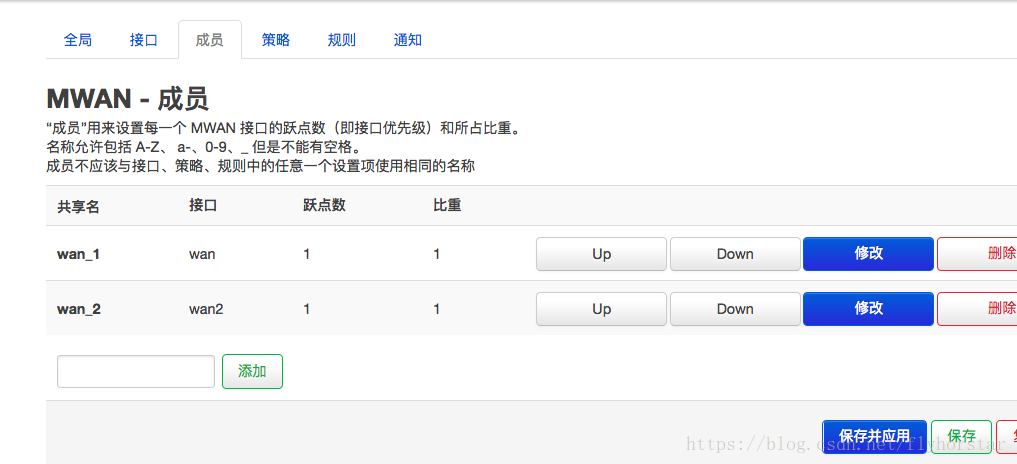Move wan_1 member Up
Image resolution: width=1017 pixels, height=464 pixels.
click(601, 254)
